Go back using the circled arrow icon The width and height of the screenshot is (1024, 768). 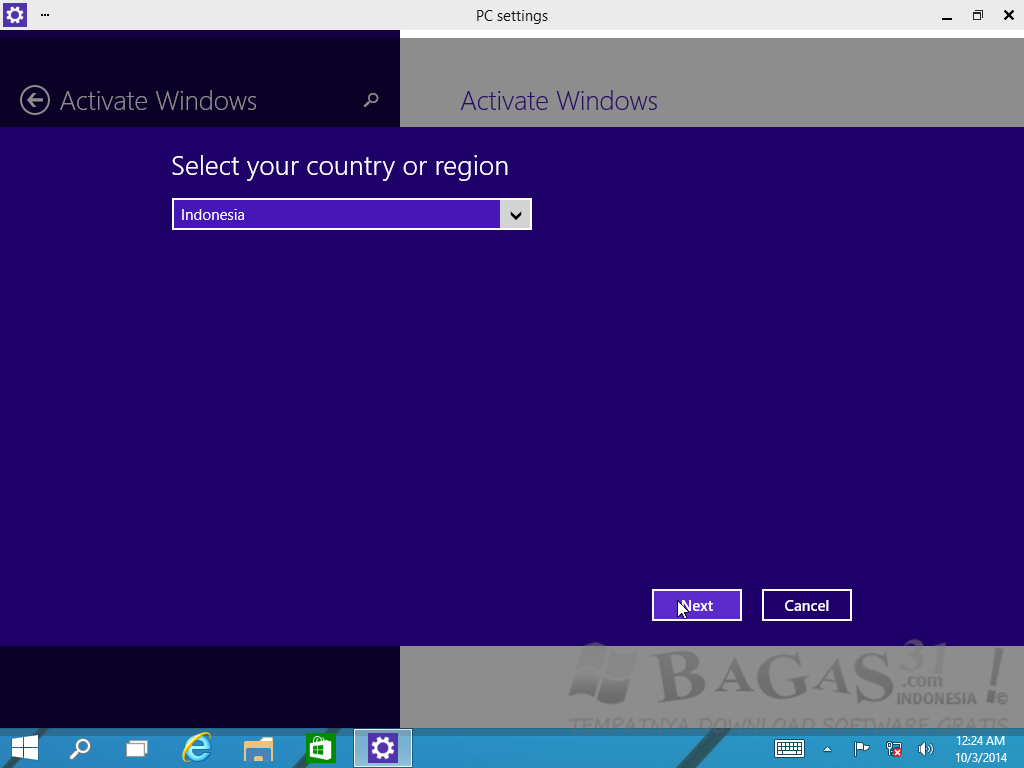[35, 101]
